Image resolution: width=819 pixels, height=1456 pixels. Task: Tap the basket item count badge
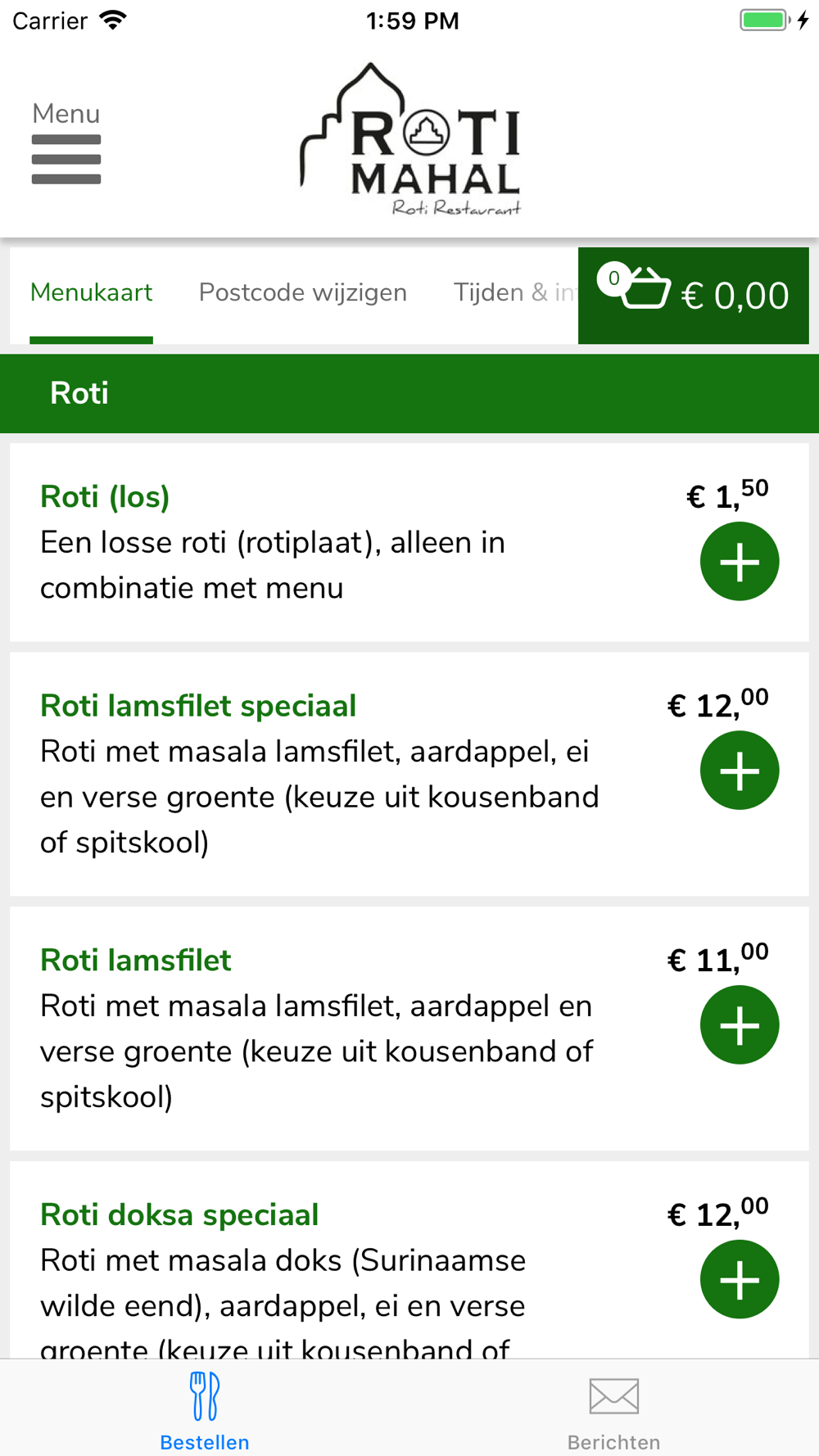coord(613,278)
